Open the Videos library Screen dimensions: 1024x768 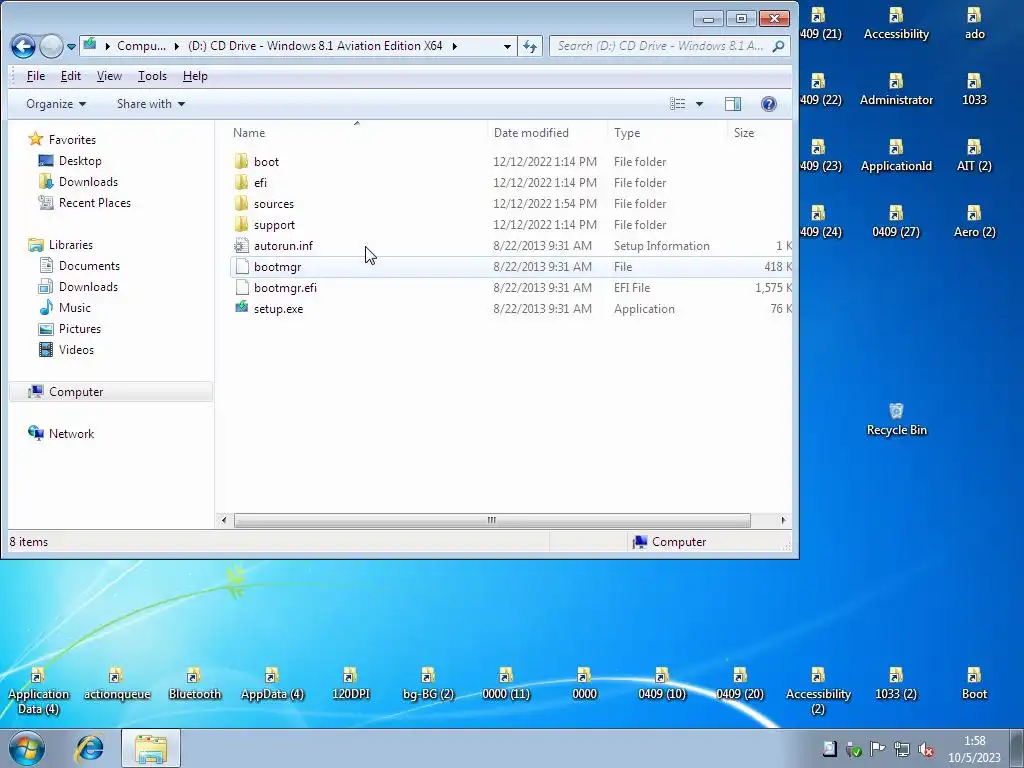pyautogui.click(x=76, y=349)
